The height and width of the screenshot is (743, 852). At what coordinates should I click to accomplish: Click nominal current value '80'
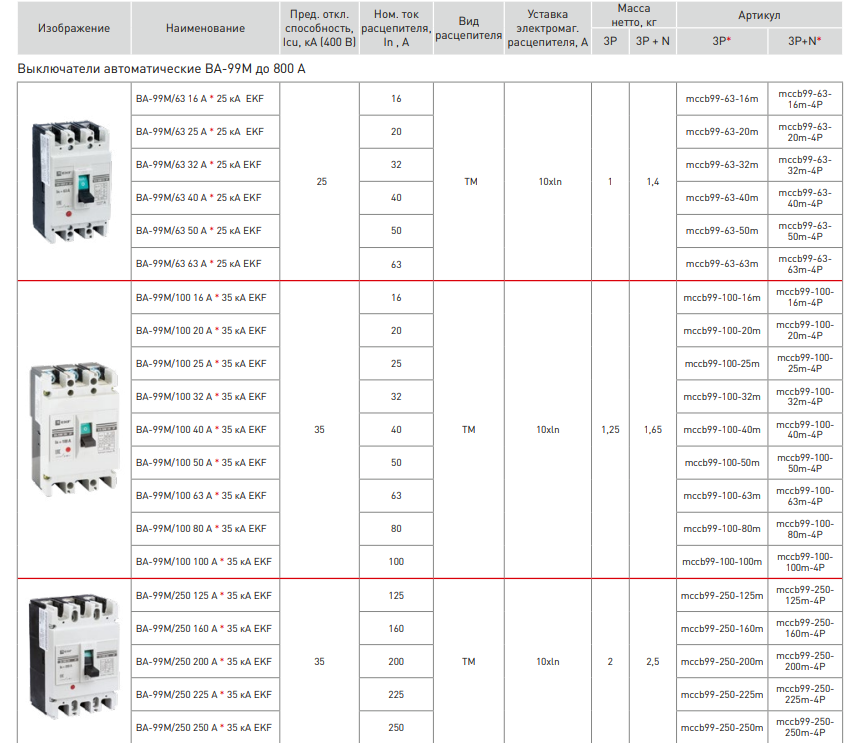tap(396, 528)
